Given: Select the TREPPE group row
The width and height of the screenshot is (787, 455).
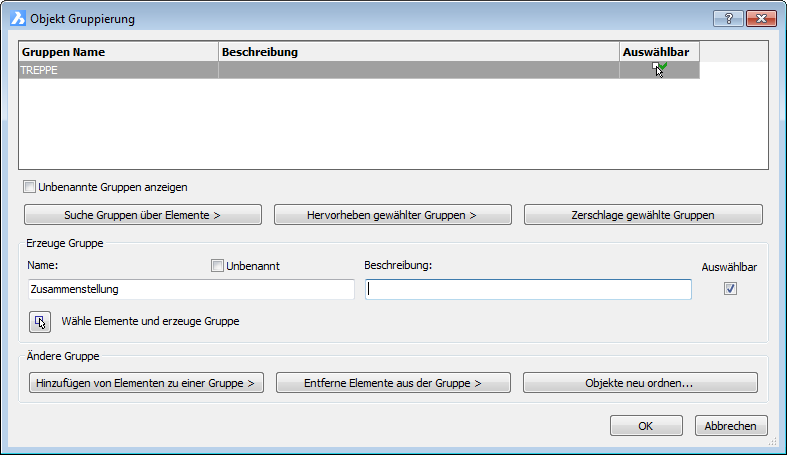Looking at the screenshot, I should pyautogui.click(x=118, y=71).
